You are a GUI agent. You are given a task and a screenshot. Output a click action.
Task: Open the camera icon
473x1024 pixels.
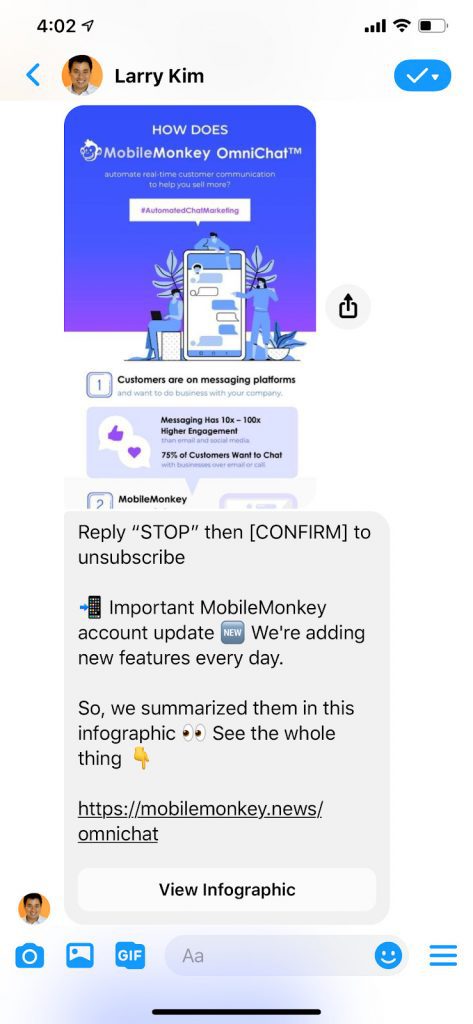click(29, 957)
